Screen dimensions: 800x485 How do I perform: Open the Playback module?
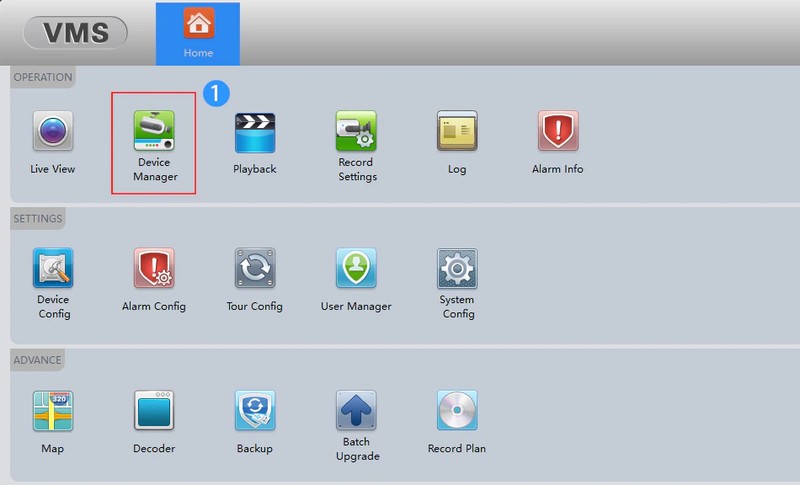[254, 131]
